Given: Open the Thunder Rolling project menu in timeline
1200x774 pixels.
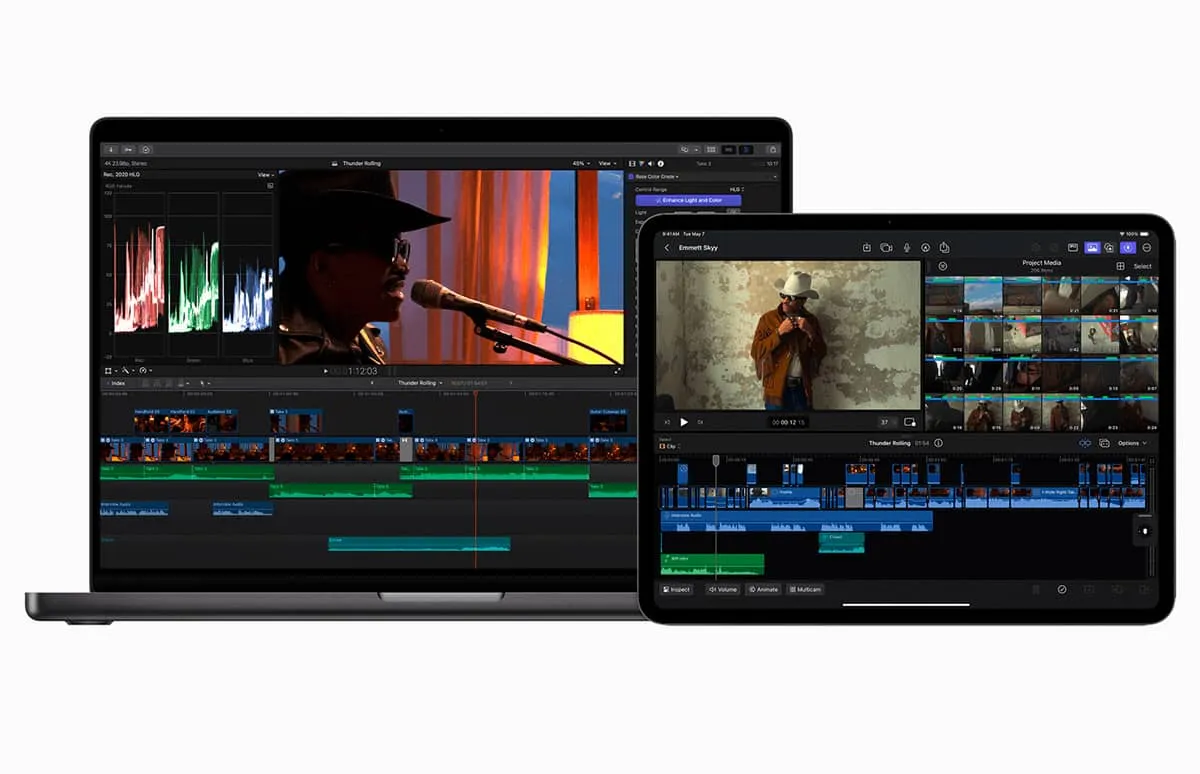Looking at the screenshot, I should coord(420,383).
